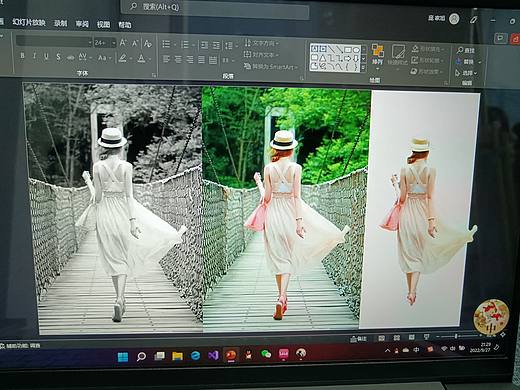Click Find (查找) in the Editing group
The image size is (520, 390).
pos(466,51)
